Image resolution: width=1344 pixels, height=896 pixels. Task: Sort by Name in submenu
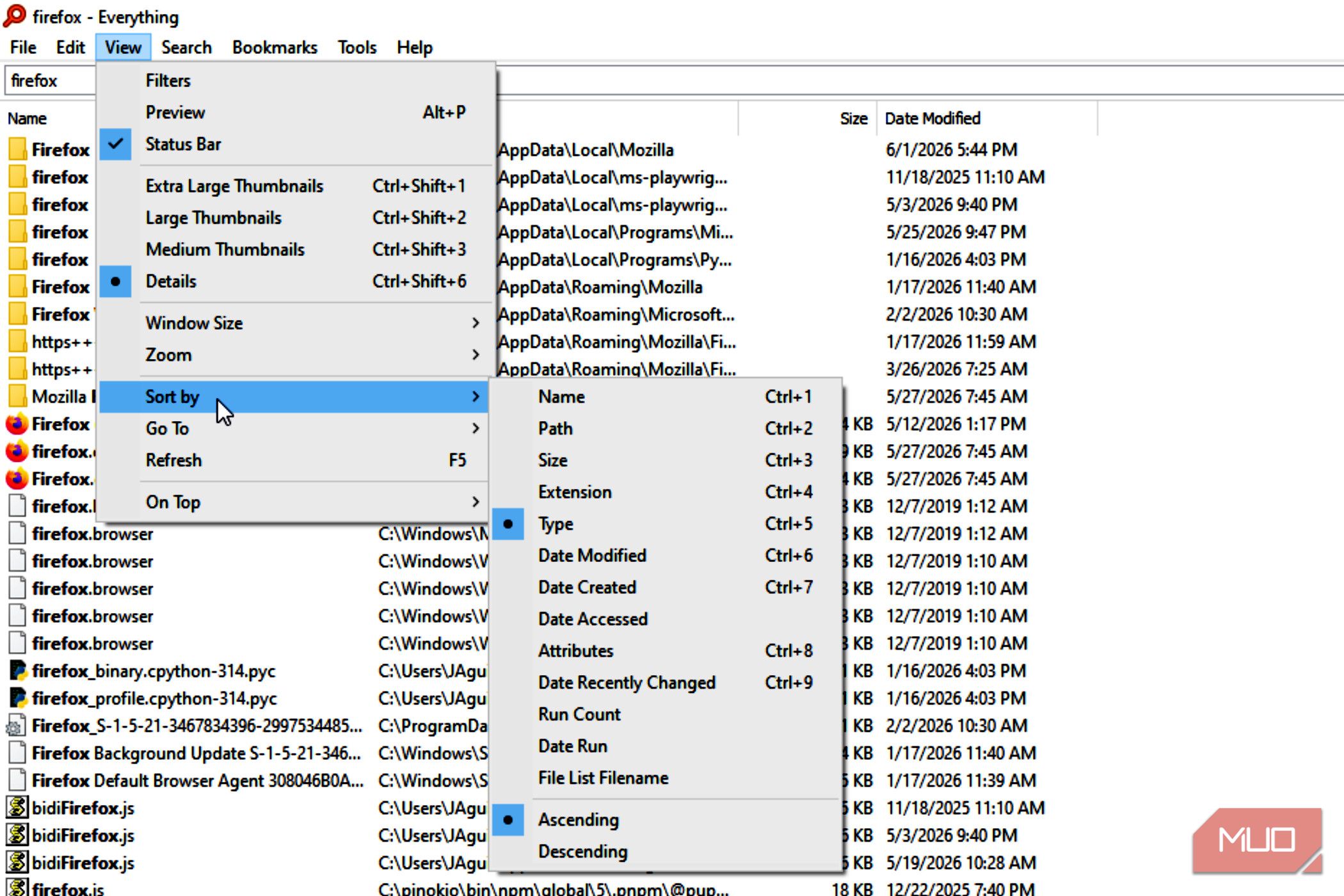pos(666,397)
